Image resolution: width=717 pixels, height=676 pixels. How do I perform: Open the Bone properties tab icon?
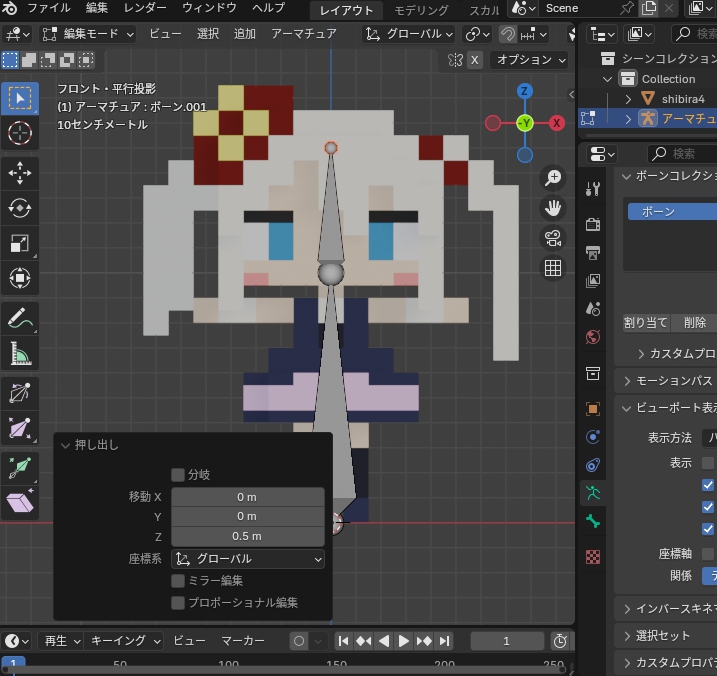tap(593, 521)
